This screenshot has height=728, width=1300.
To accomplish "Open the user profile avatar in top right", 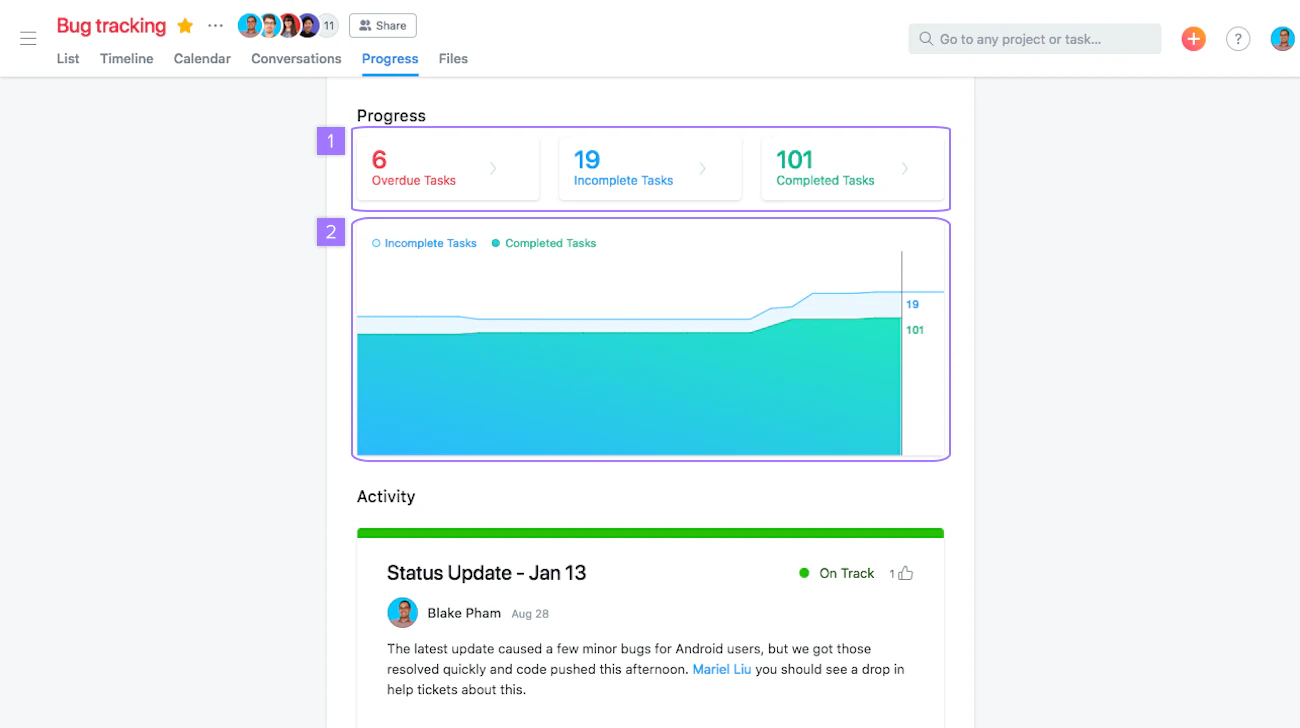I will click(x=1282, y=39).
